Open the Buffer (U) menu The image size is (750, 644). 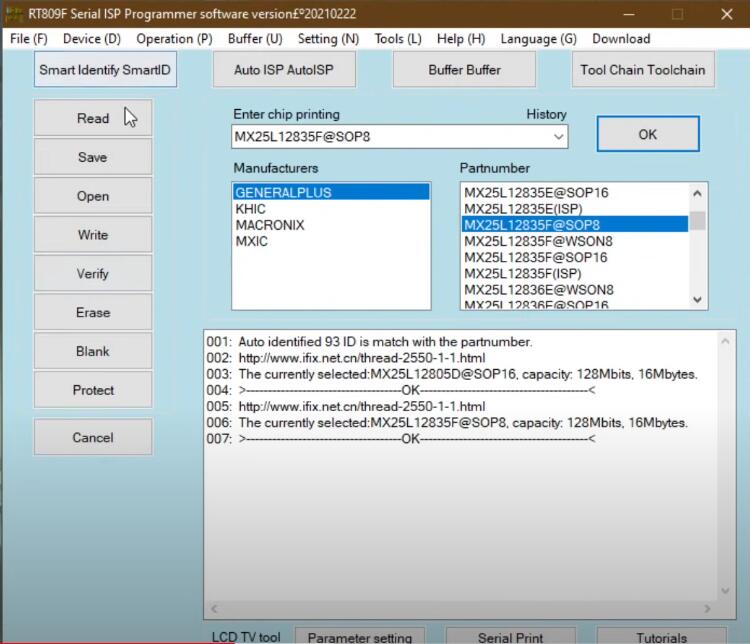click(x=255, y=39)
